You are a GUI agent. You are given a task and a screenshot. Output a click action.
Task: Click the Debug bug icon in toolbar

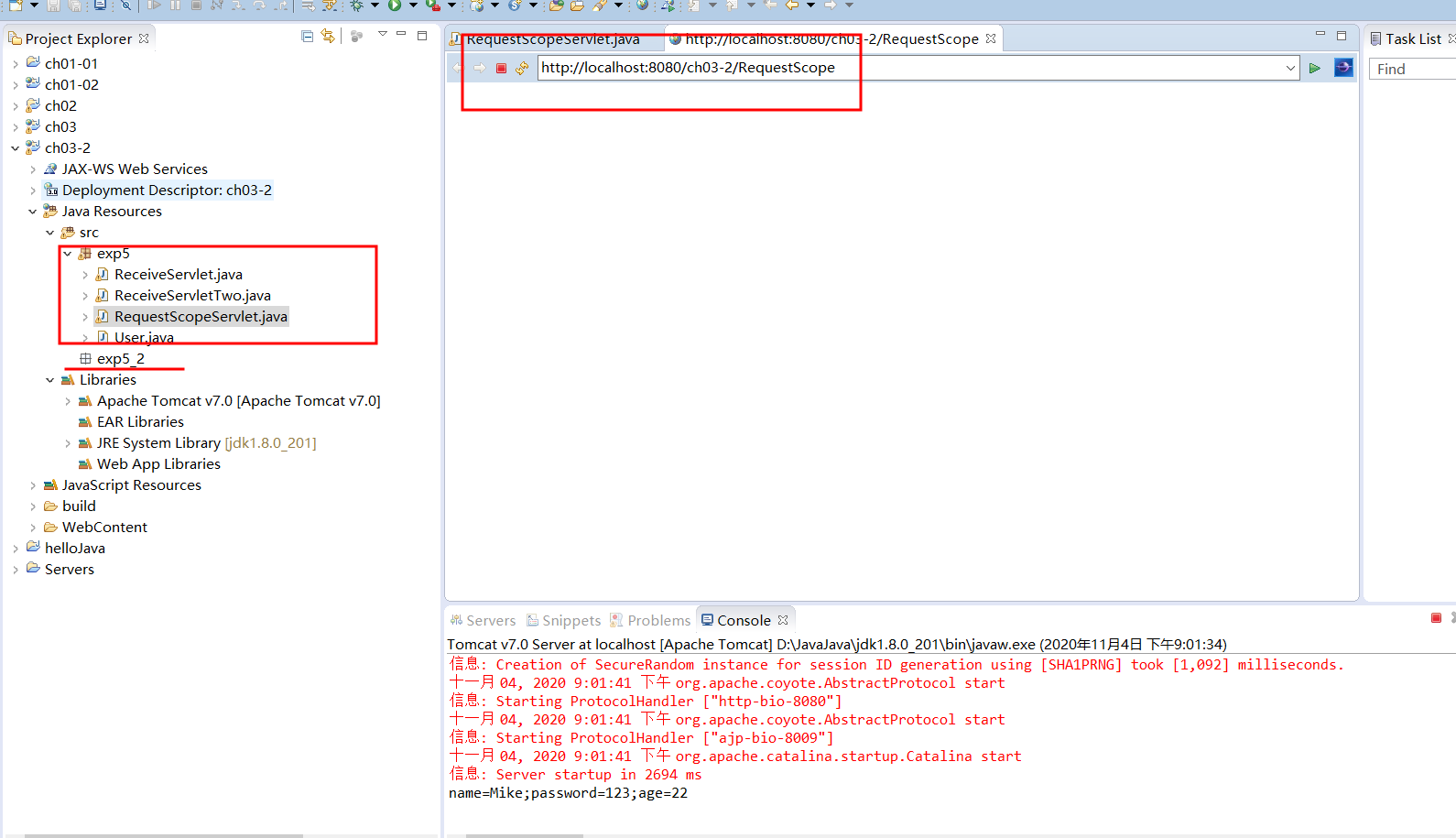coord(356,5)
